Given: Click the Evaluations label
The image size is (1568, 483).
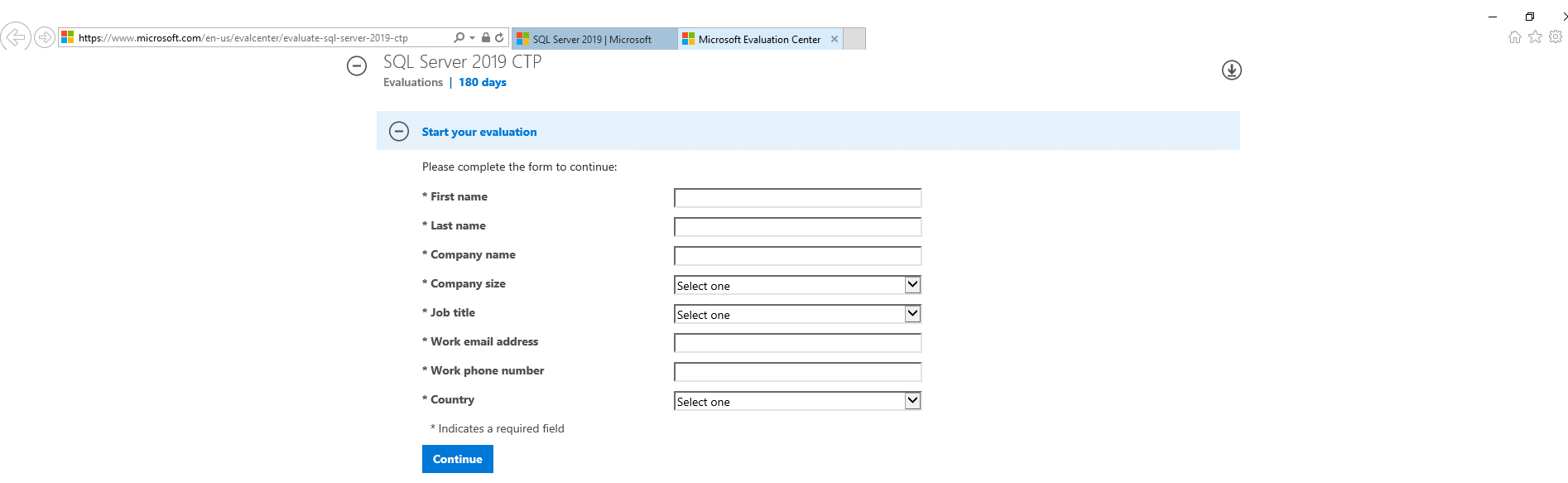Looking at the screenshot, I should (413, 82).
